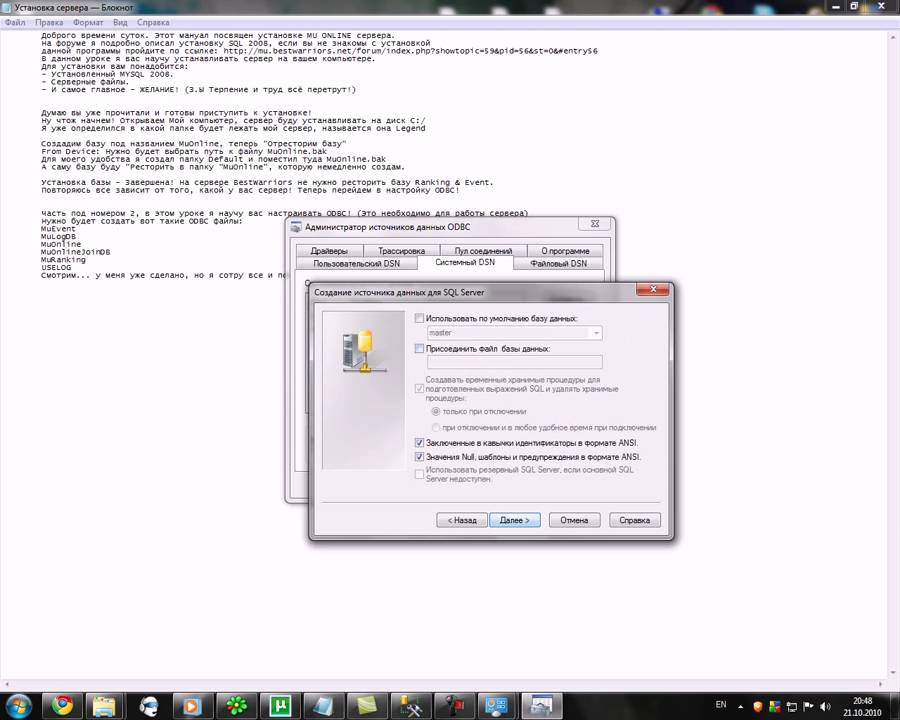
Task: Open the Формат menu in Notepad
Action: 88,22
